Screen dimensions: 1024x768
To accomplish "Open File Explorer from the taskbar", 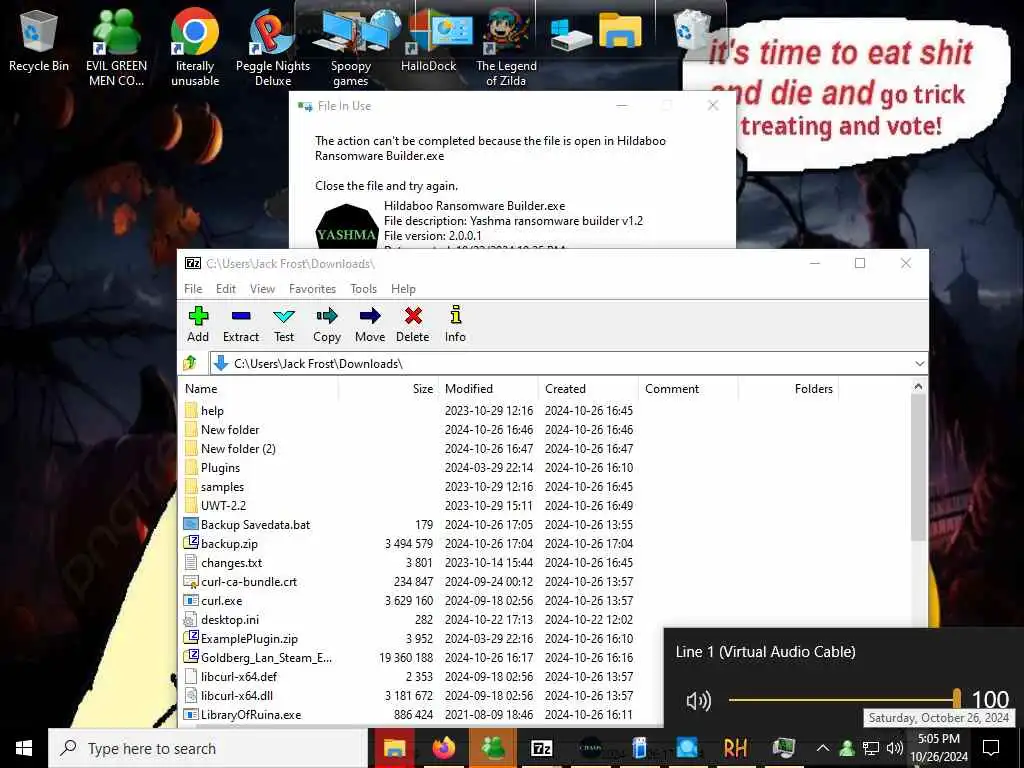I will 394,748.
